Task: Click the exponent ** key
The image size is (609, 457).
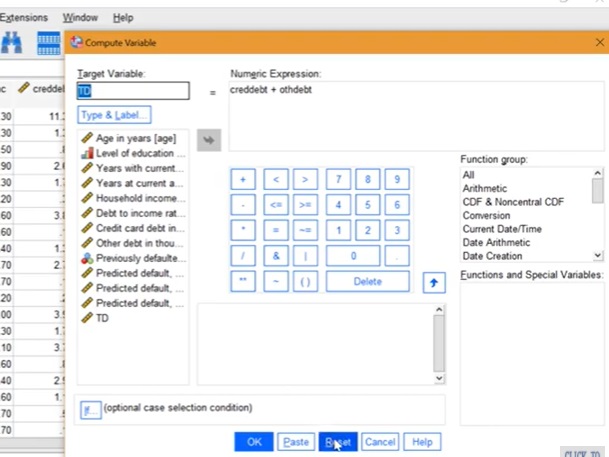Action: point(243,281)
